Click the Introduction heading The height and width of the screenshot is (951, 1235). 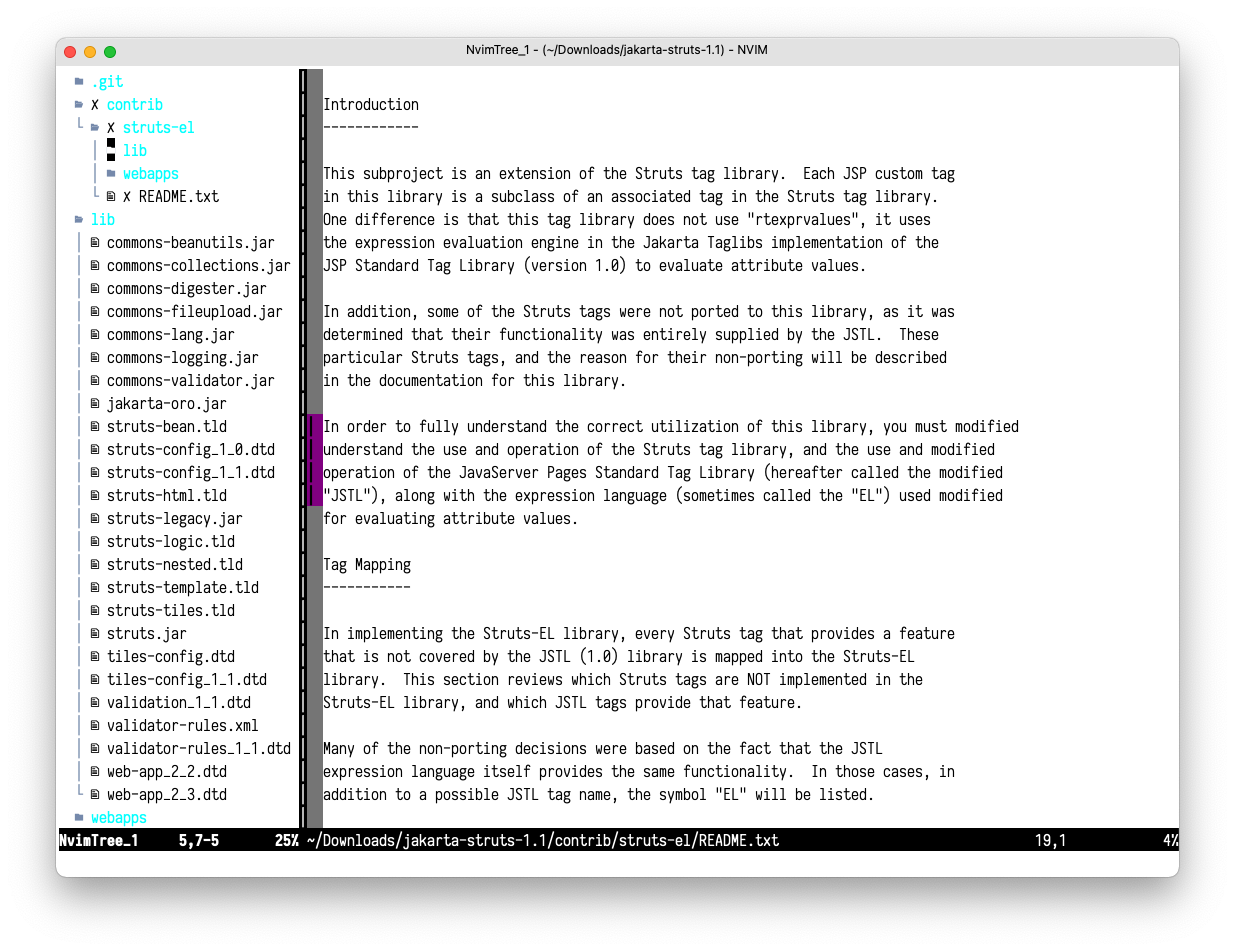371,105
